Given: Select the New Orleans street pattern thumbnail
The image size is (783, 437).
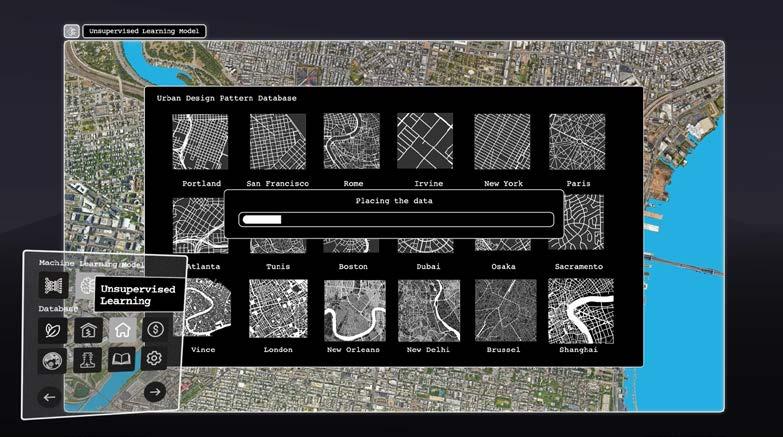Looking at the screenshot, I should pos(355,311).
